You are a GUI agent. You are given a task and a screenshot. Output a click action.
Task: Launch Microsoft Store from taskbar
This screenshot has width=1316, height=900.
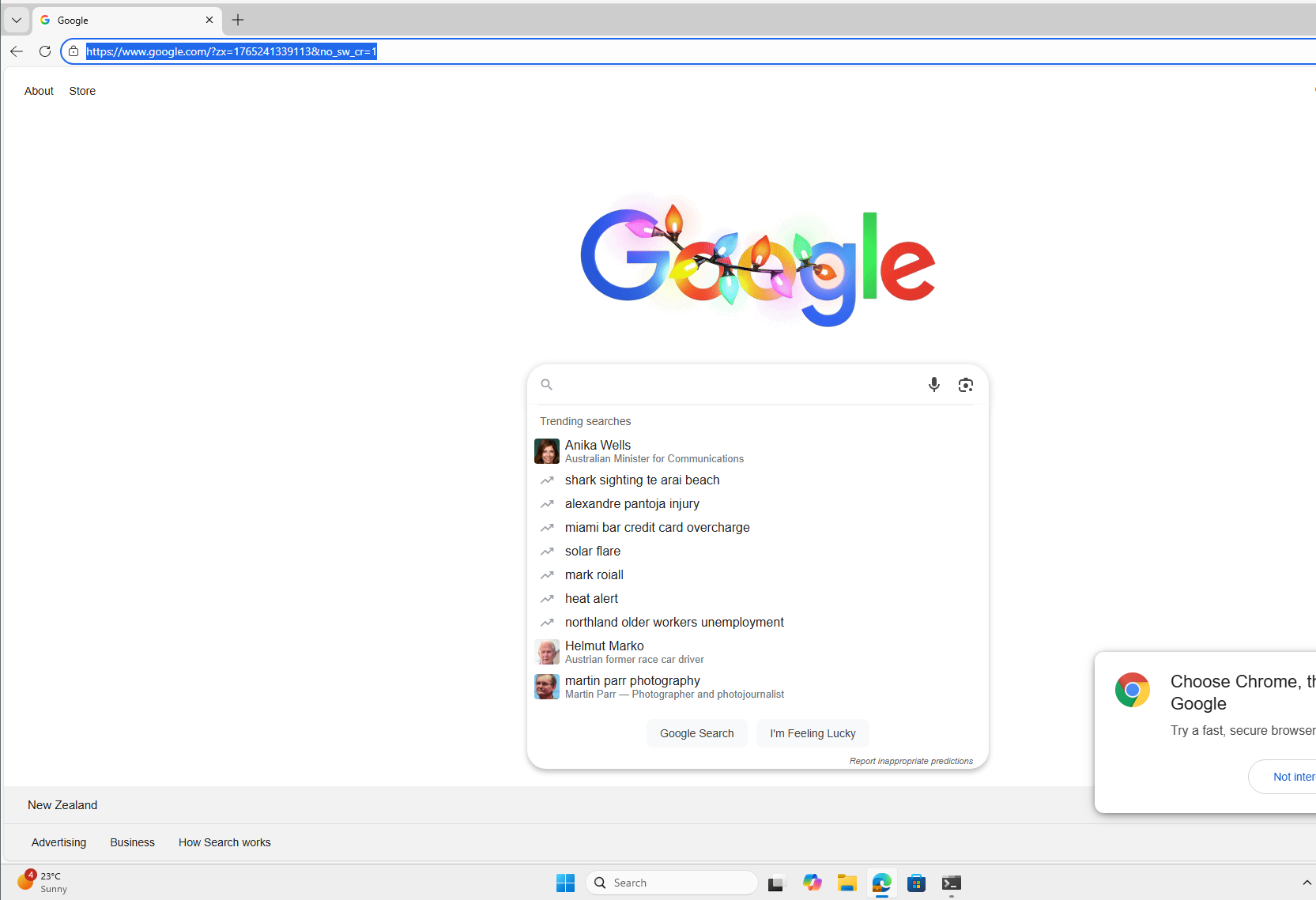tap(916, 883)
